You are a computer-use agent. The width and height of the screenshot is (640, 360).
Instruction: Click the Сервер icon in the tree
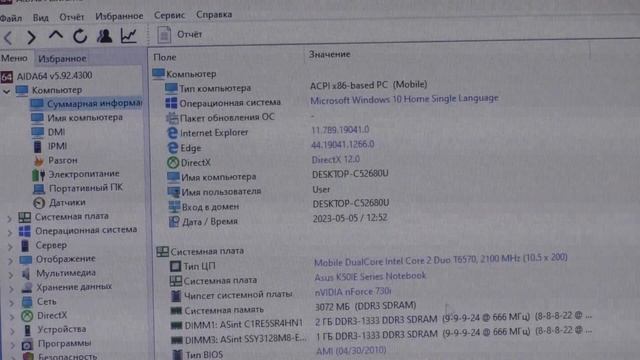pyautogui.click(x=25, y=245)
